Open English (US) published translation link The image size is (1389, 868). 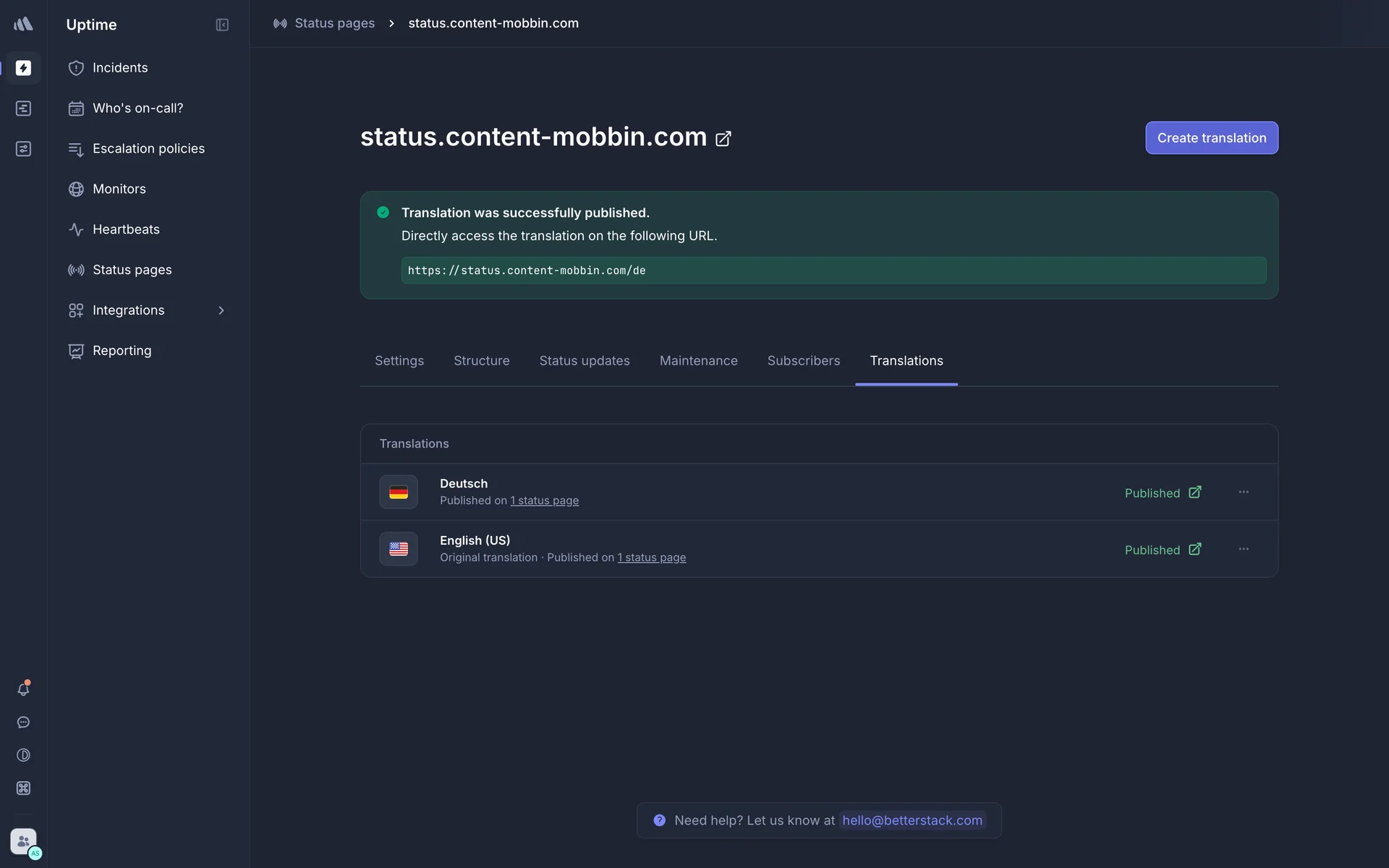tap(1194, 550)
